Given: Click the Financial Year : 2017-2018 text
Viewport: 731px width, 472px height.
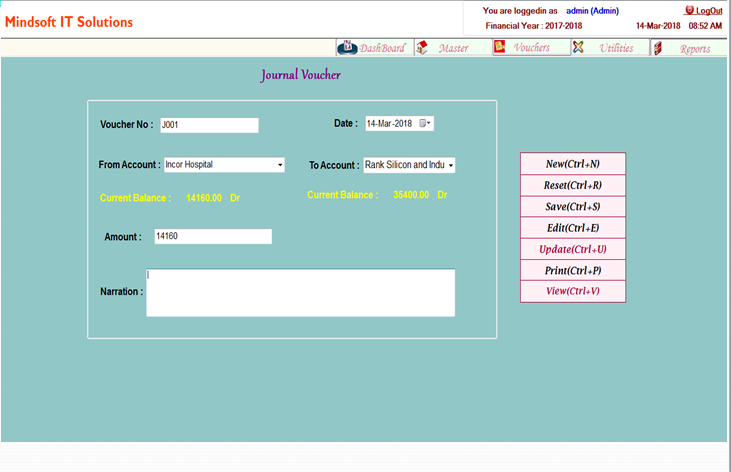Looking at the screenshot, I should click(x=534, y=26).
